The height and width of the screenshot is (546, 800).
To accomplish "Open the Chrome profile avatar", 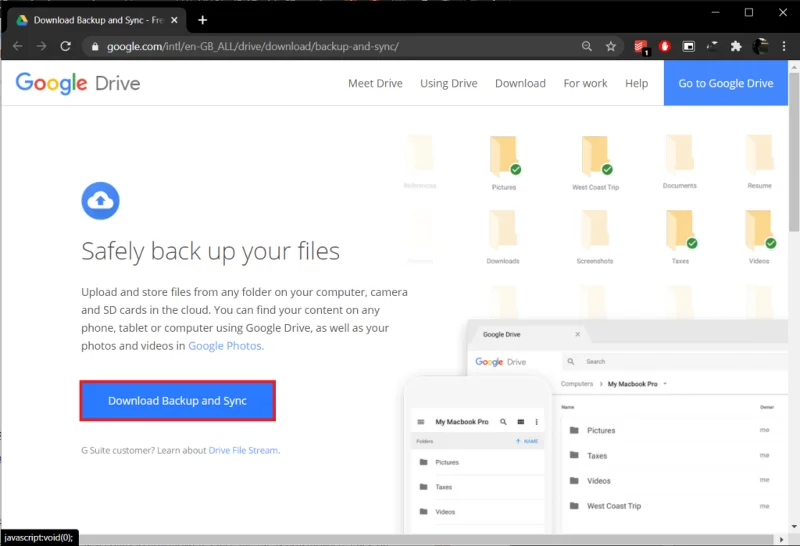I will click(760, 46).
